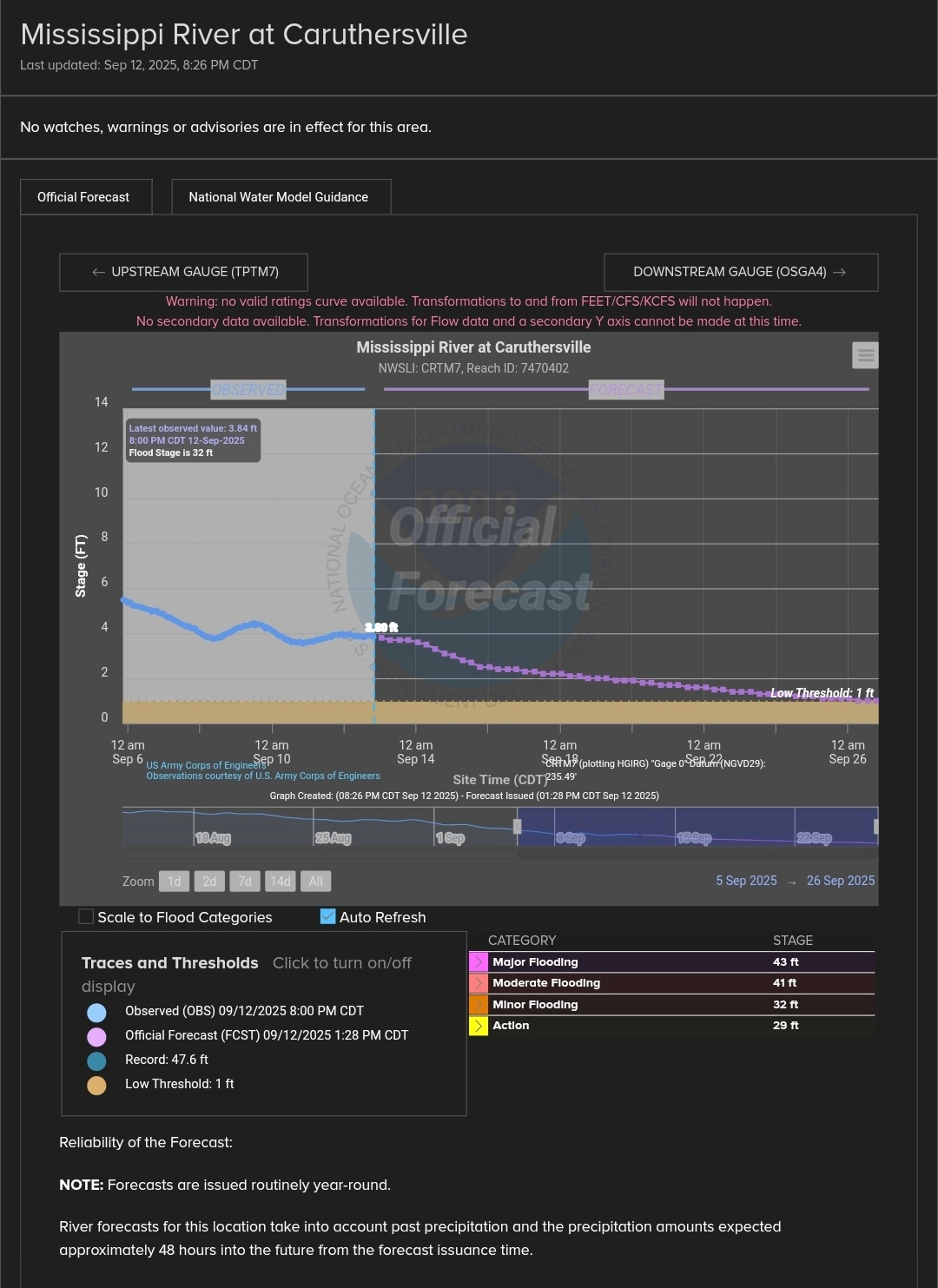938x1288 pixels.
Task: Click the Moderate Flooding red arrow icon
Action: click(x=479, y=983)
